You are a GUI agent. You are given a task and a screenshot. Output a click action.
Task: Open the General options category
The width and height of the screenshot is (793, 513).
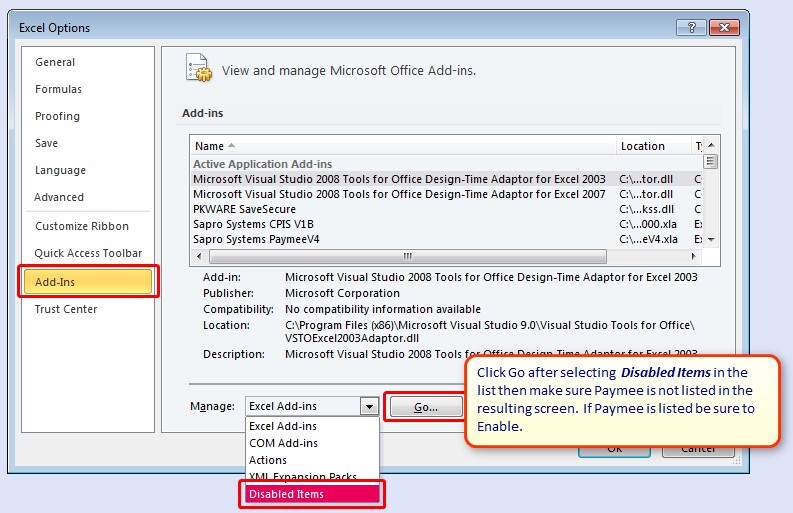[x=55, y=62]
